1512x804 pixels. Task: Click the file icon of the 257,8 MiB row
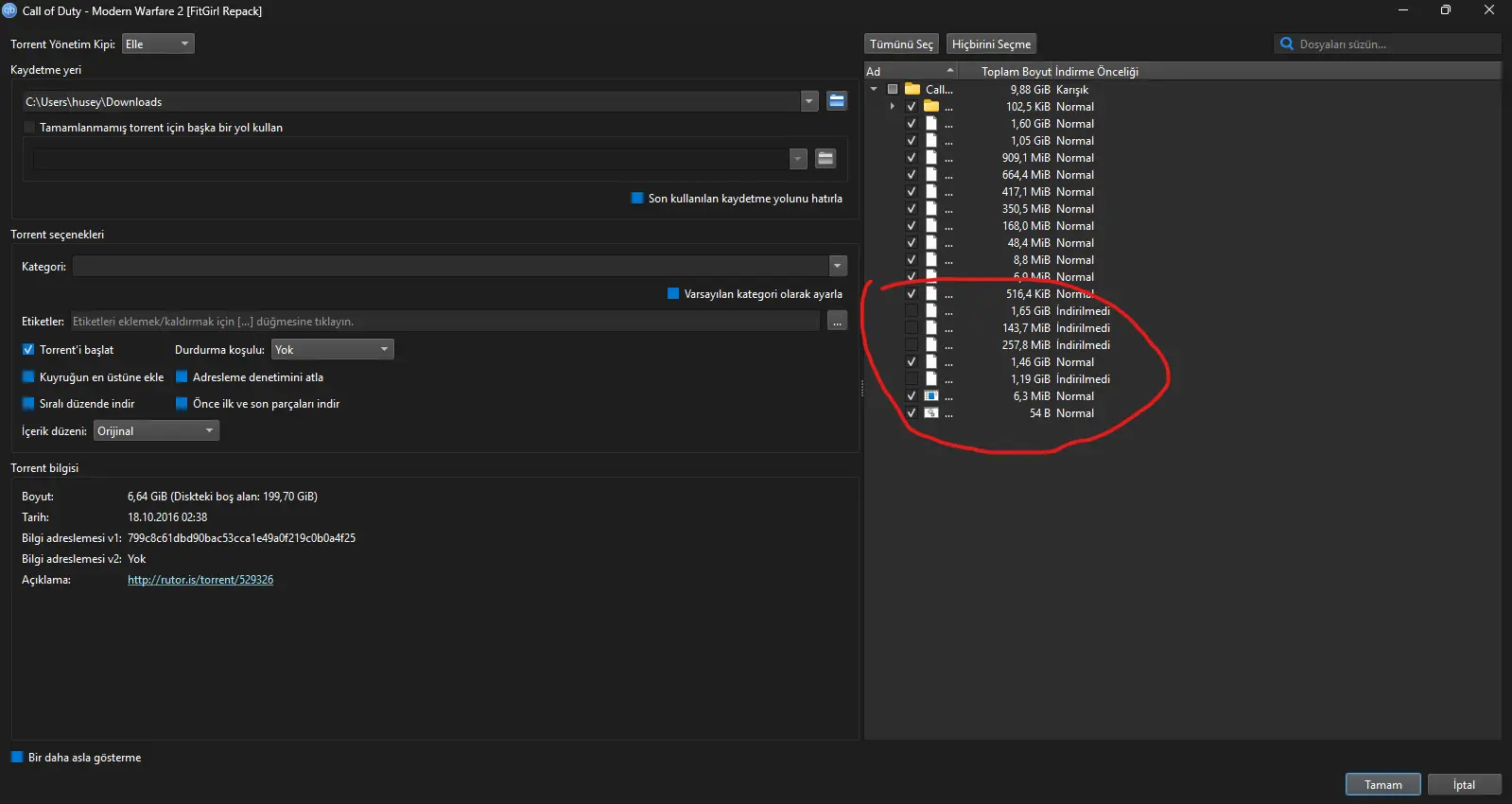click(931, 344)
